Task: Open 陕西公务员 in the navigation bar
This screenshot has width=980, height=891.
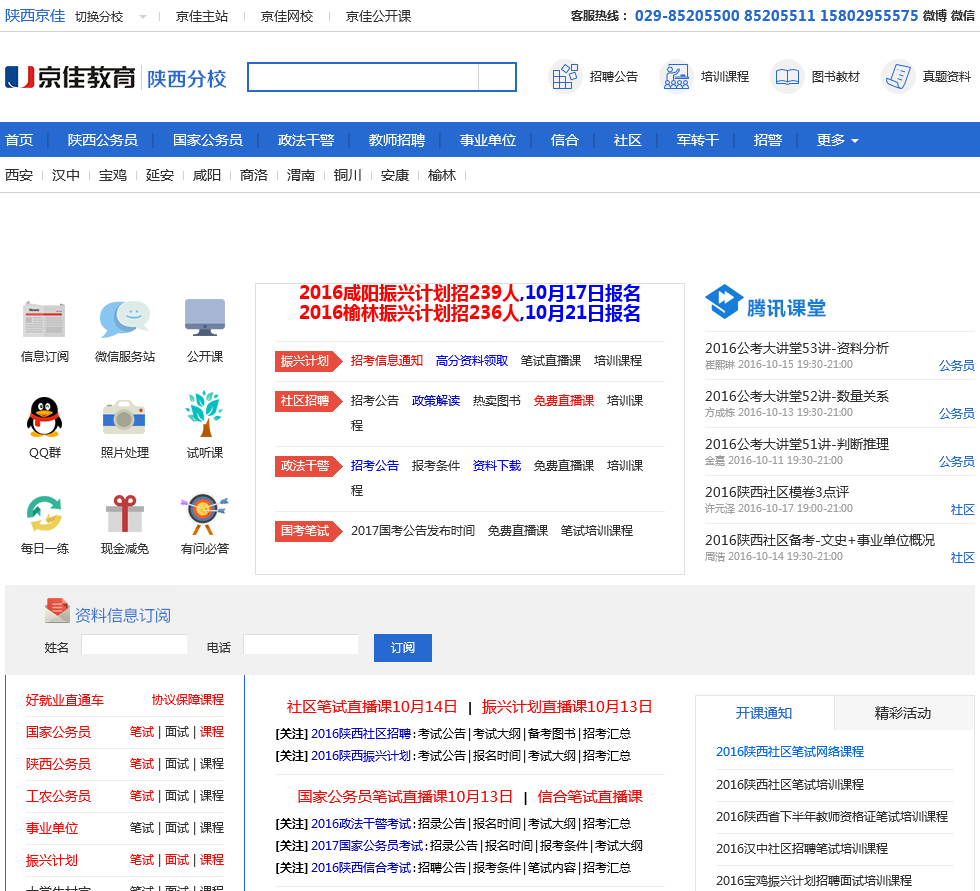Action: 102,140
